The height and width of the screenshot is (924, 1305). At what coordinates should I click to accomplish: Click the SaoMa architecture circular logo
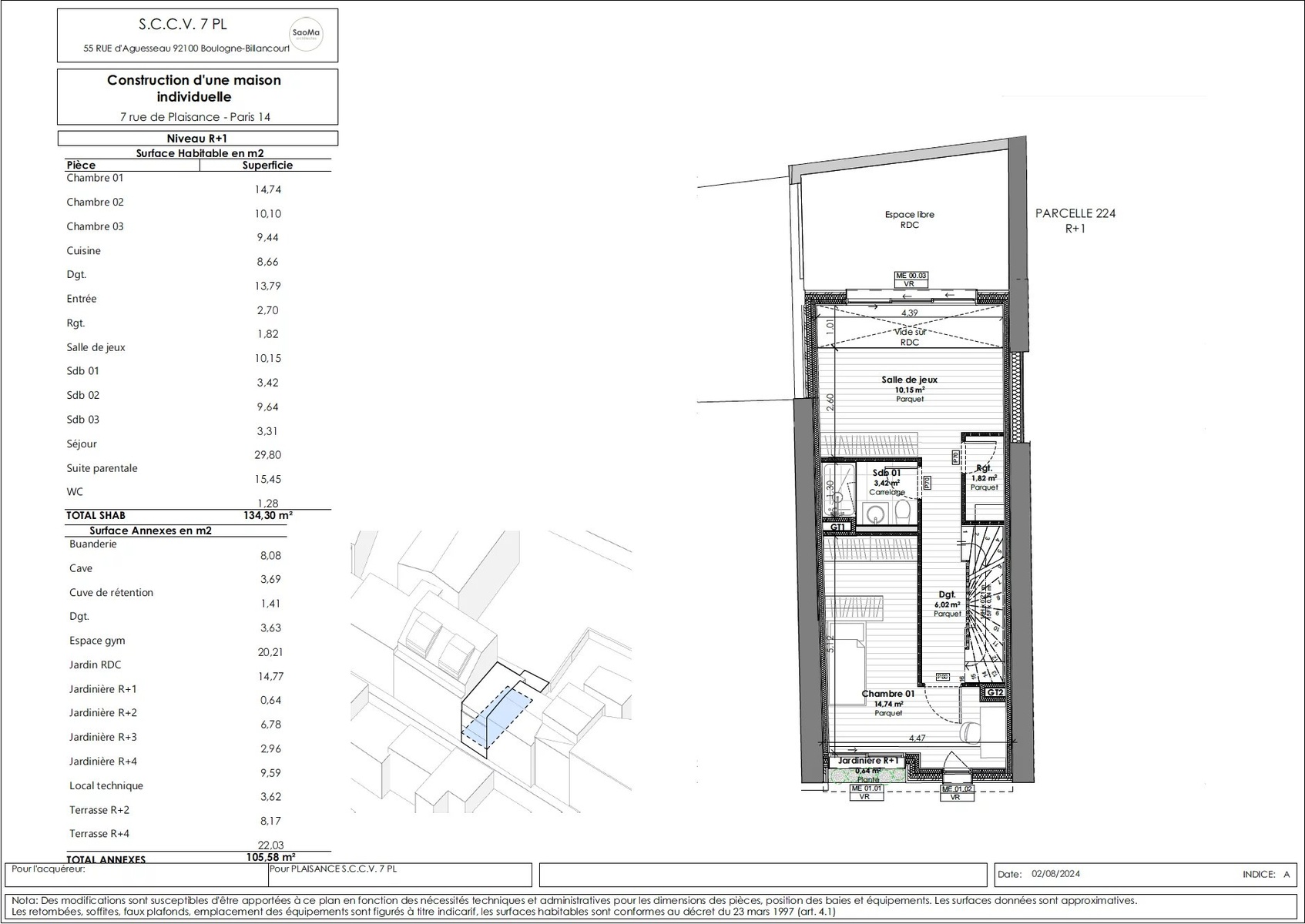[306, 35]
